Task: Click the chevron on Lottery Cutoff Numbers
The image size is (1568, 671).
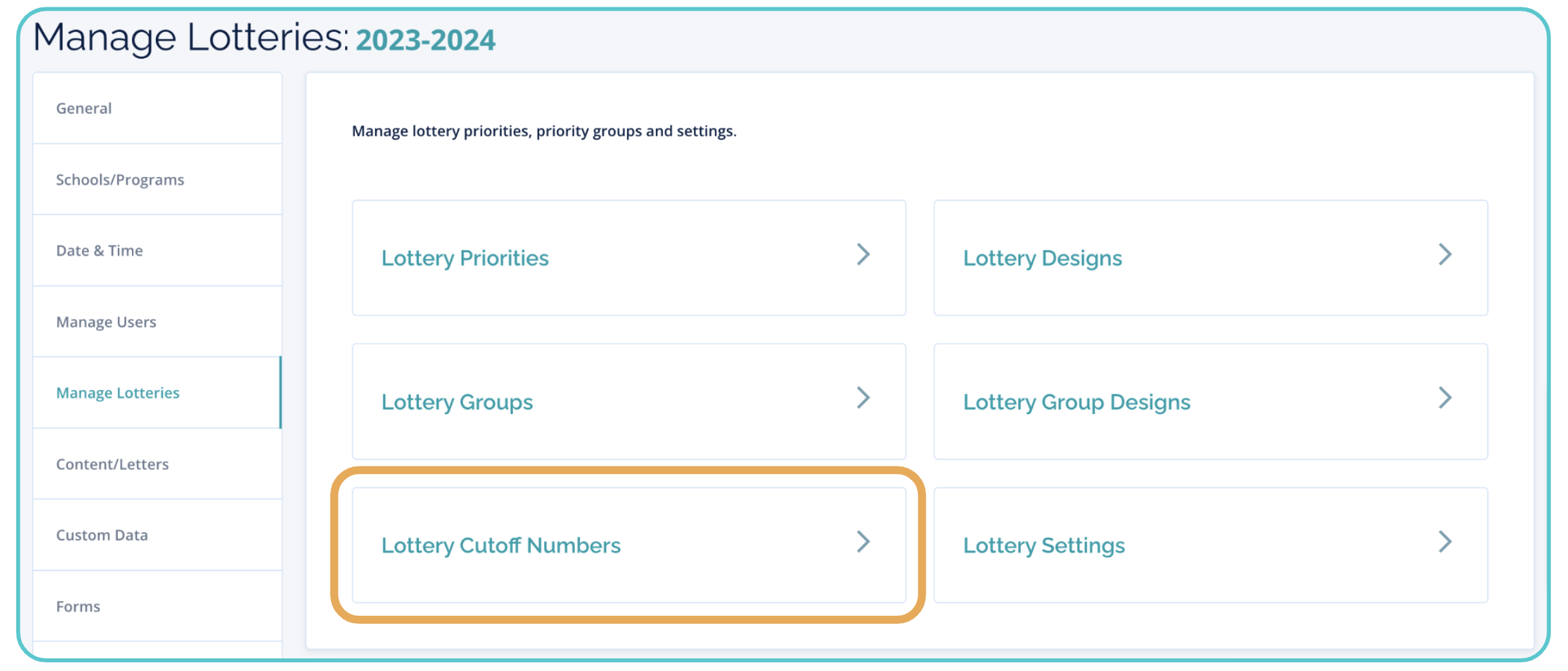Action: 863,542
